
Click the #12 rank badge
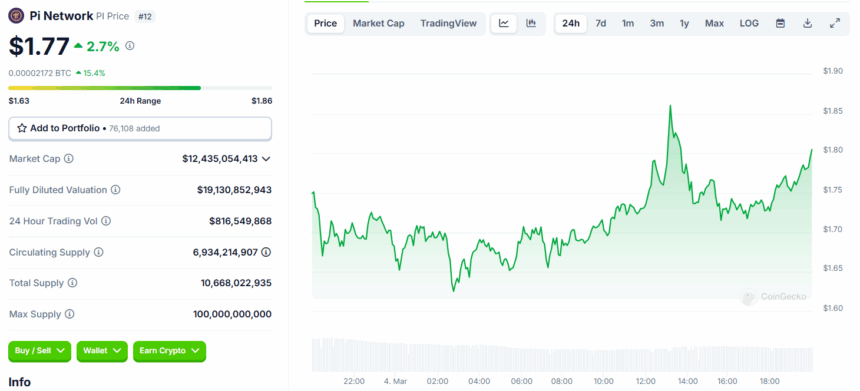coord(145,16)
